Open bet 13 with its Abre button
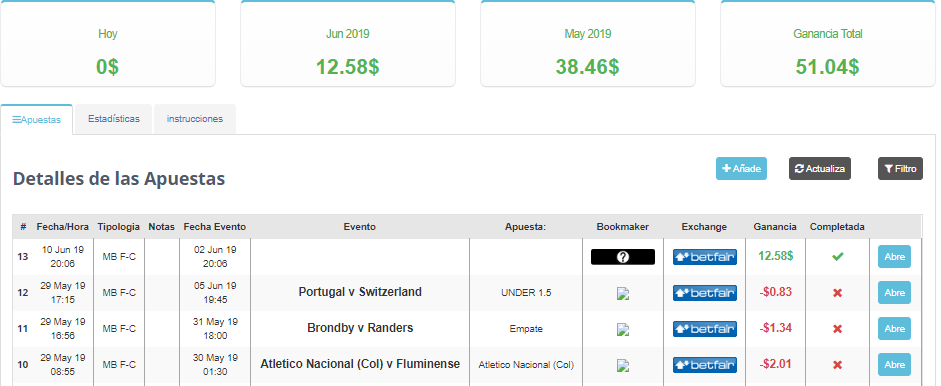This screenshot has width=941, height=386. coord(894,257)
